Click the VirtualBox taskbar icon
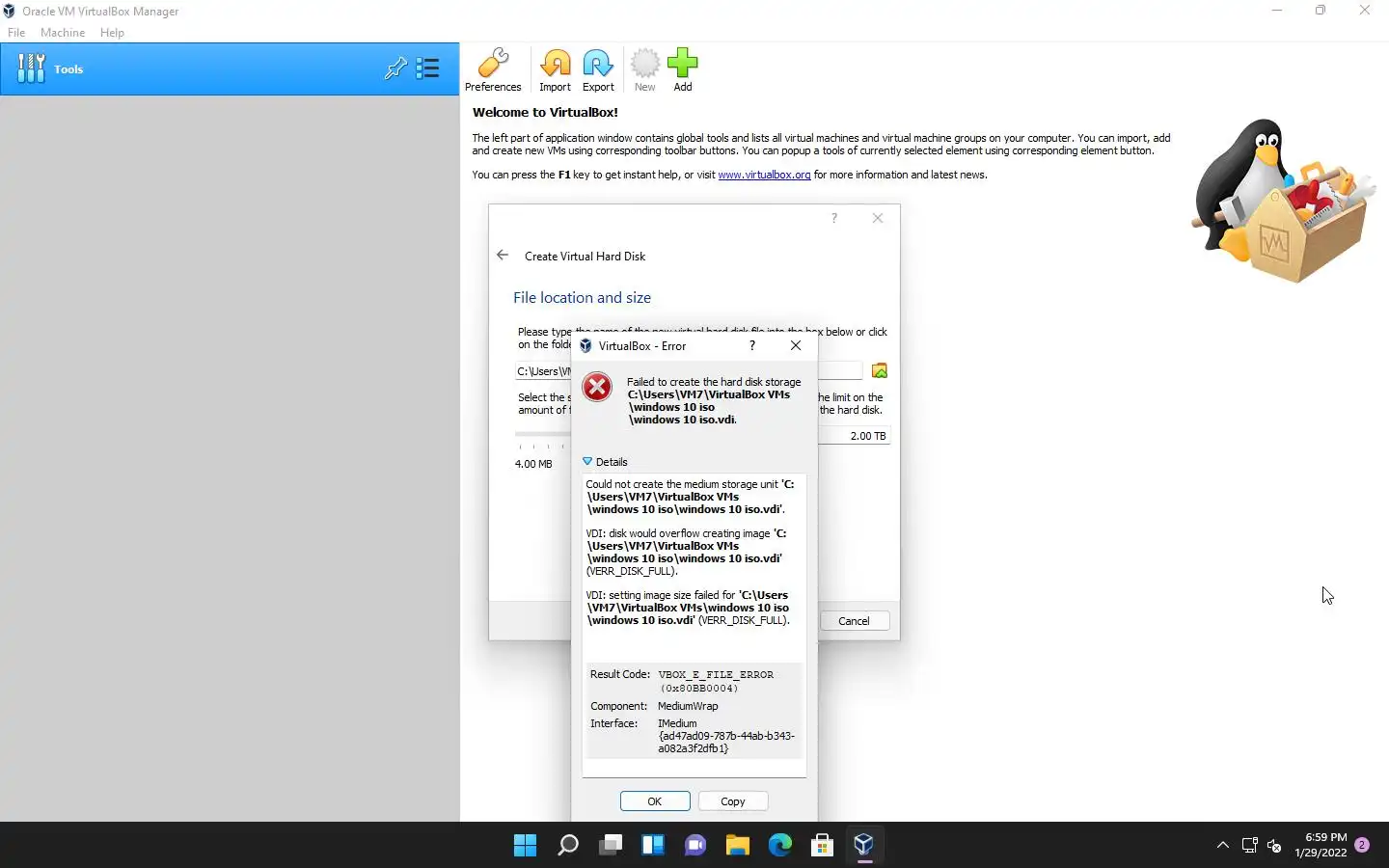 coord(864,845)
